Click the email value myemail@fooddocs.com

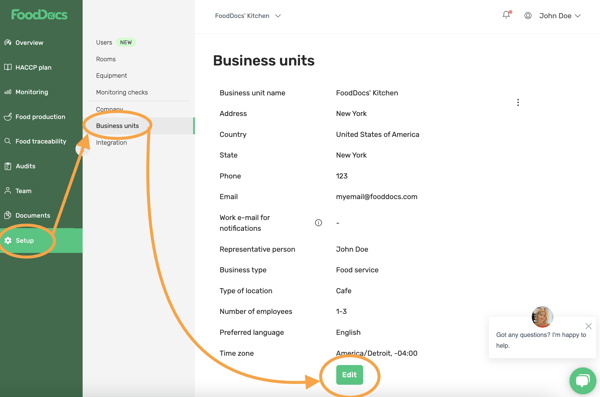click(x=377, y=196)
